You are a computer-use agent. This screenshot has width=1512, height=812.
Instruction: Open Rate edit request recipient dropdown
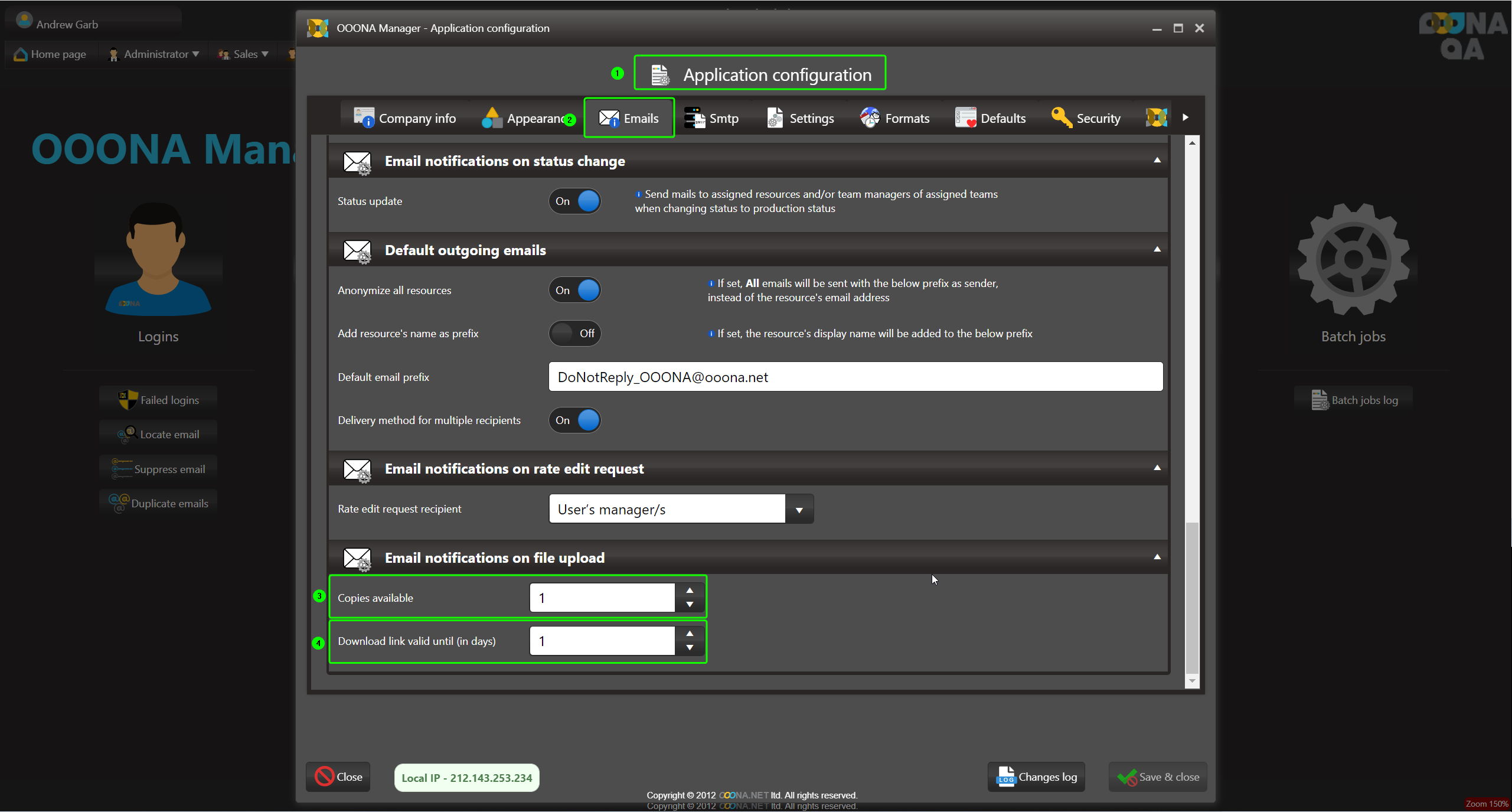tap(799, 510)
